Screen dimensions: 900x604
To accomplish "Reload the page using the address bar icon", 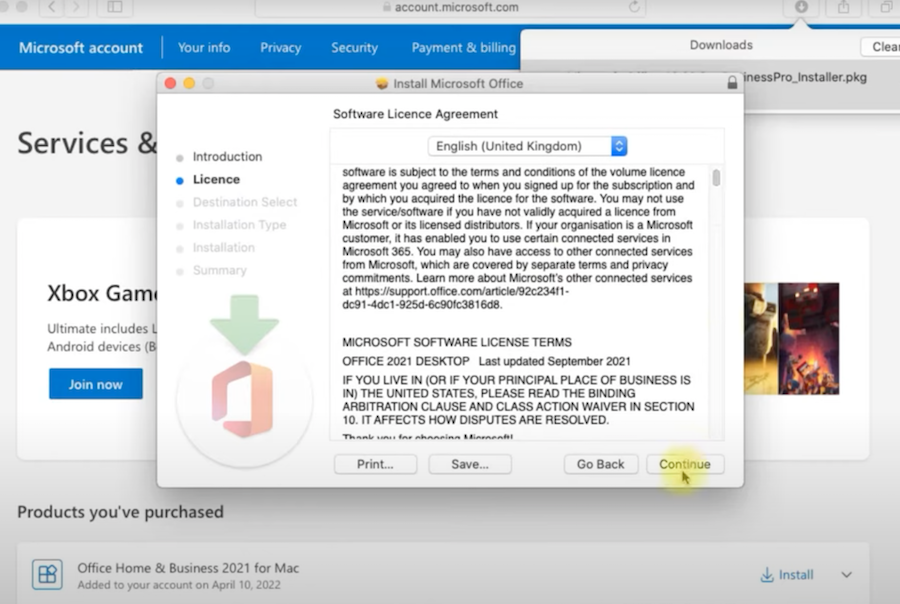I will (x=634, y=7).
